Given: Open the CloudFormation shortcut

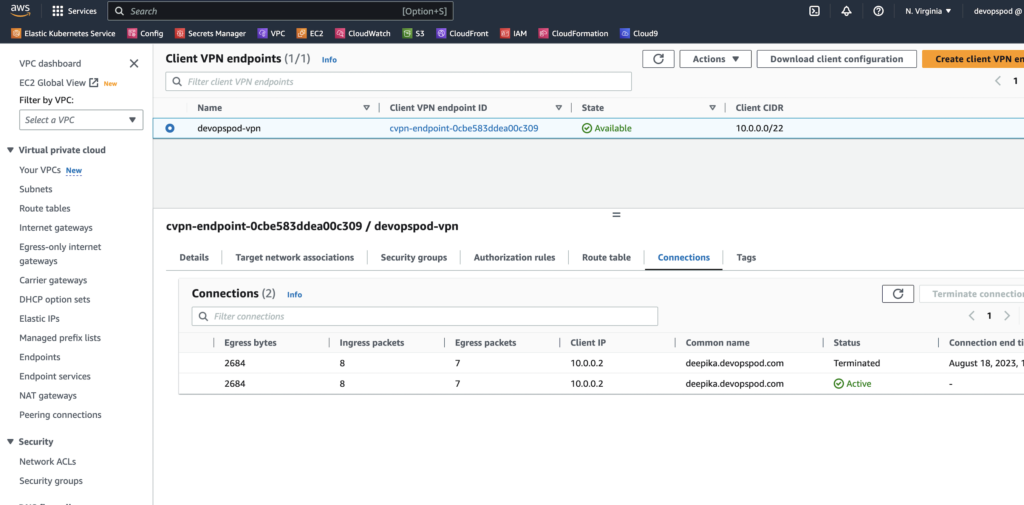Looking at the screenshot, I should 573,33.
